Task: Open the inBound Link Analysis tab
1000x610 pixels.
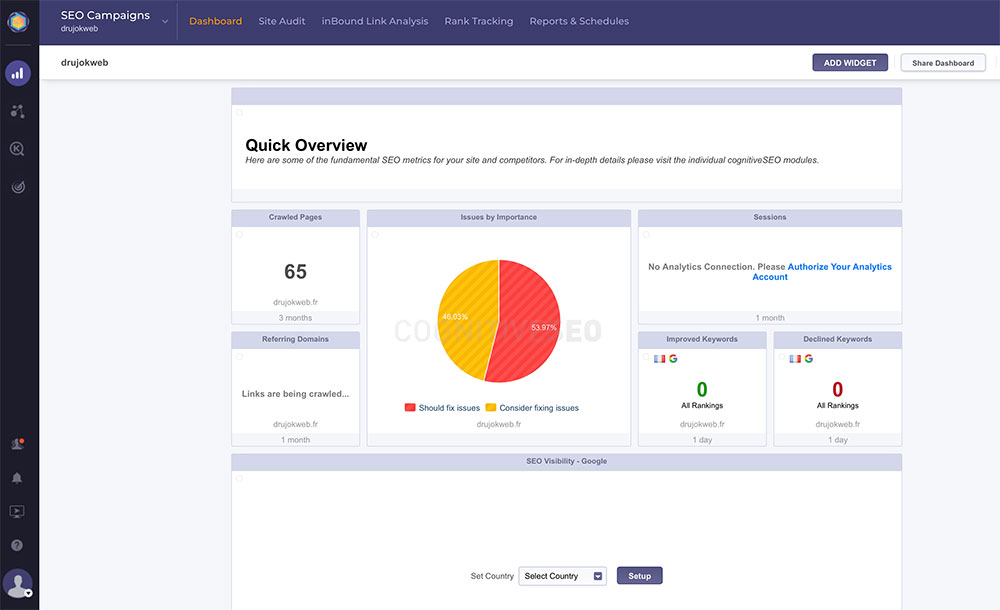Action: click(375, 21)
